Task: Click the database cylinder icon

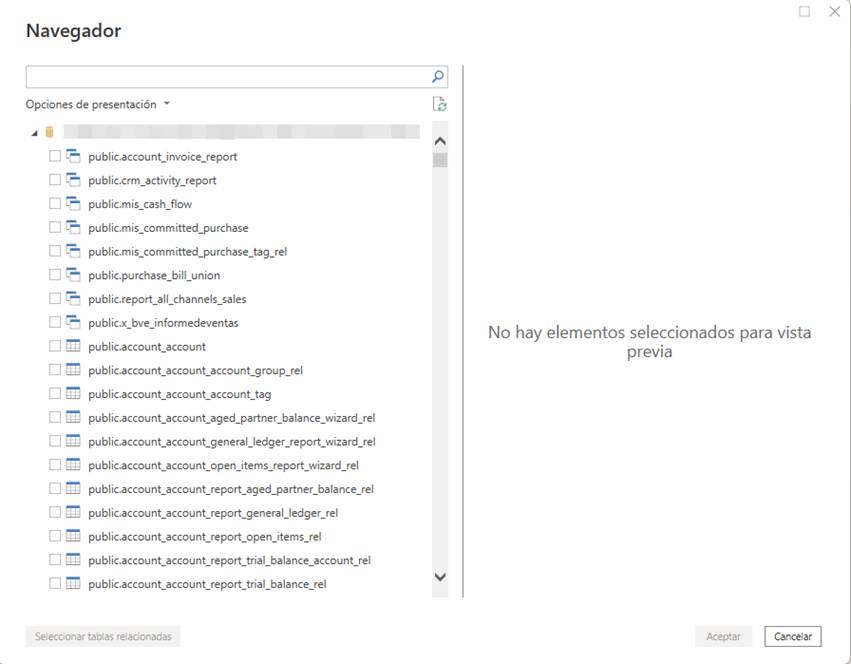Action: 49,132
